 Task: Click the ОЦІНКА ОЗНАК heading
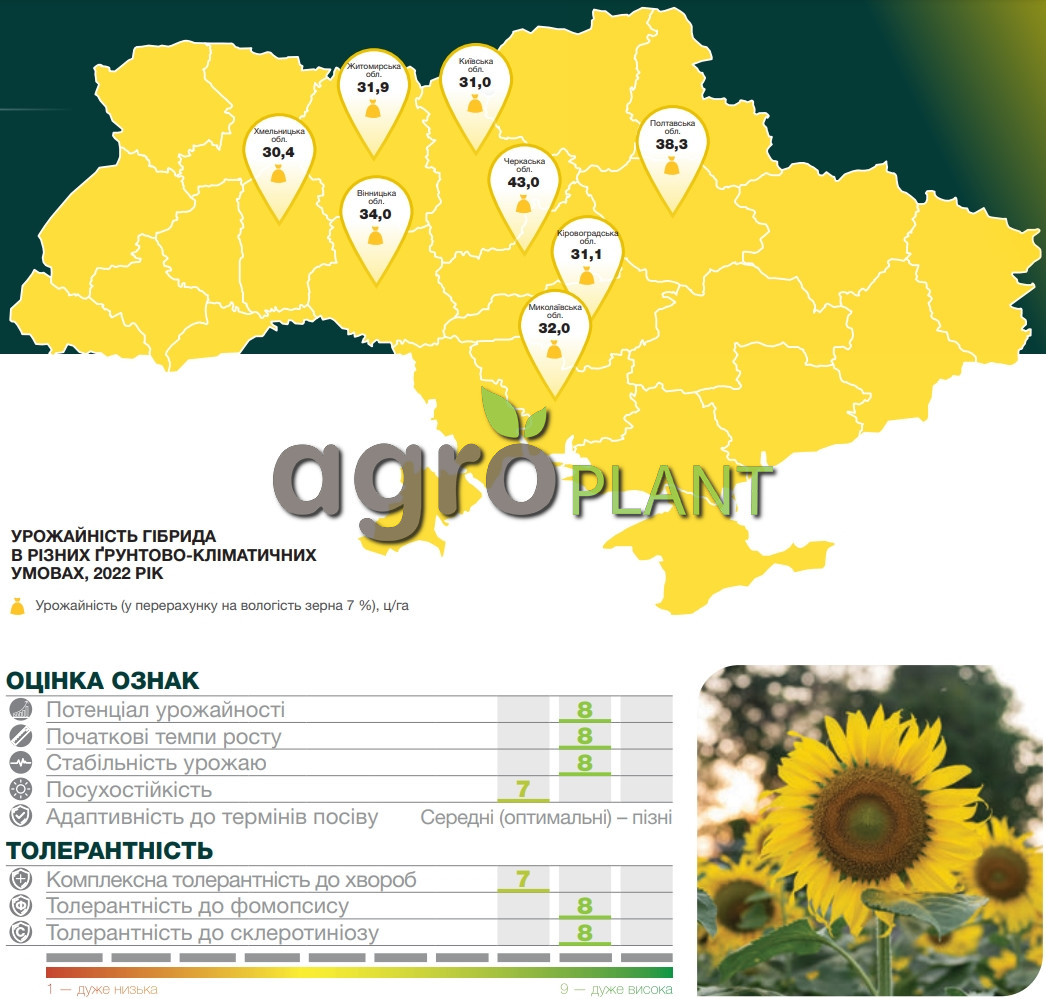[x=103, y=681]
